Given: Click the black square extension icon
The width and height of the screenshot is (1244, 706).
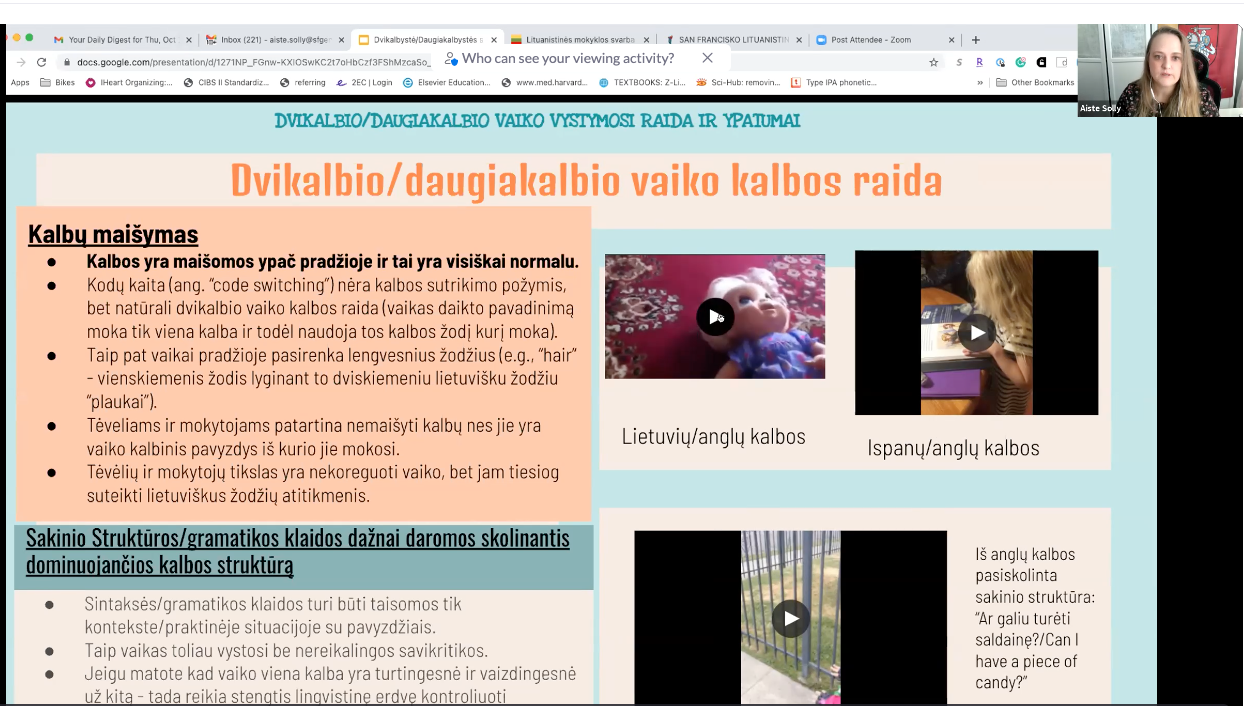Looking at the screenshot, I should click(1041, 62).
